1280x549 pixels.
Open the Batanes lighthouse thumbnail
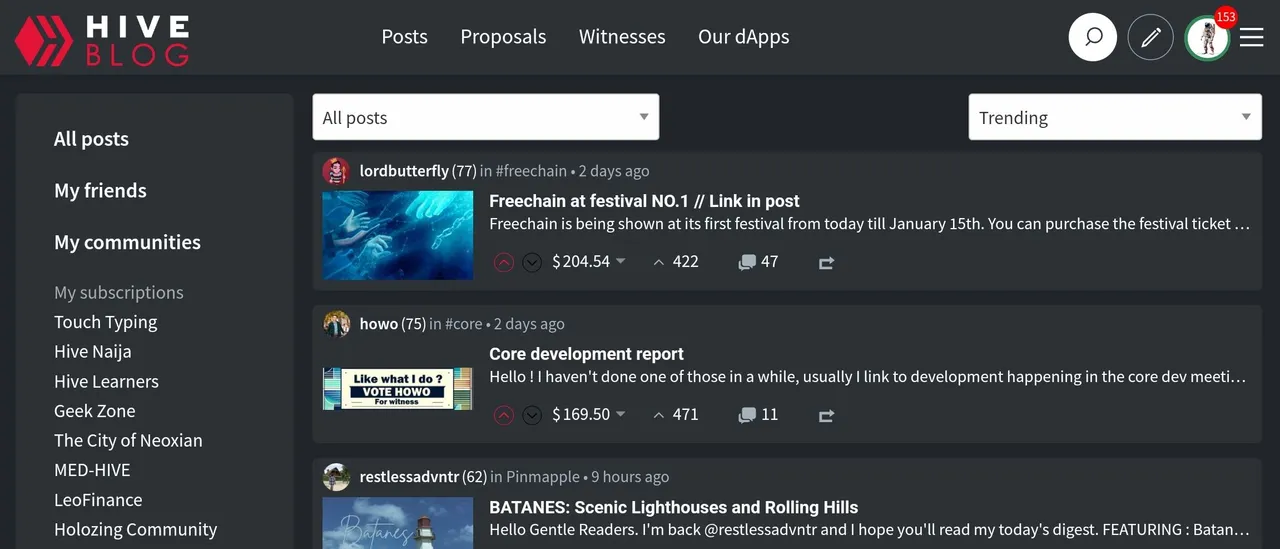coord(398,522)
